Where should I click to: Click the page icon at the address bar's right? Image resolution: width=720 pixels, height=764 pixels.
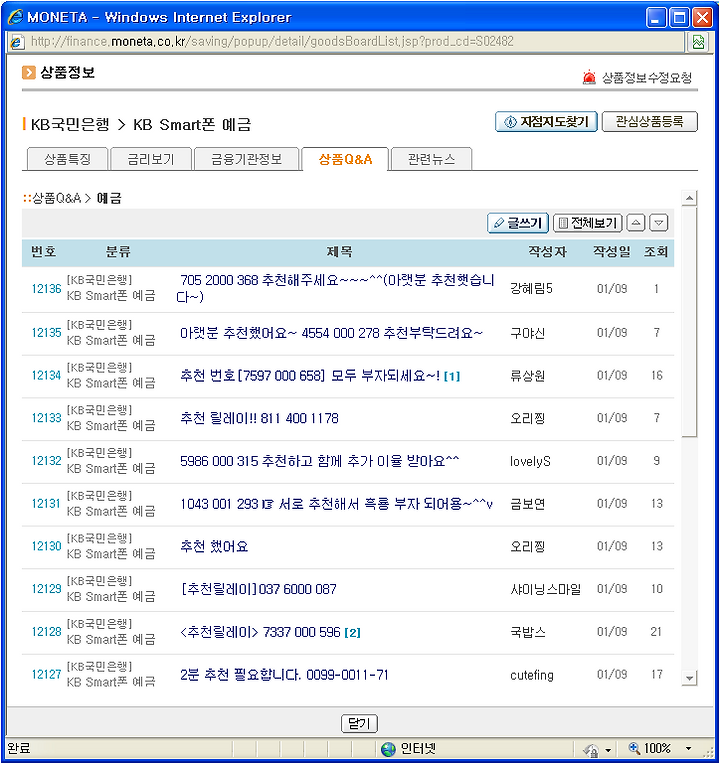[x=699, y=42]
